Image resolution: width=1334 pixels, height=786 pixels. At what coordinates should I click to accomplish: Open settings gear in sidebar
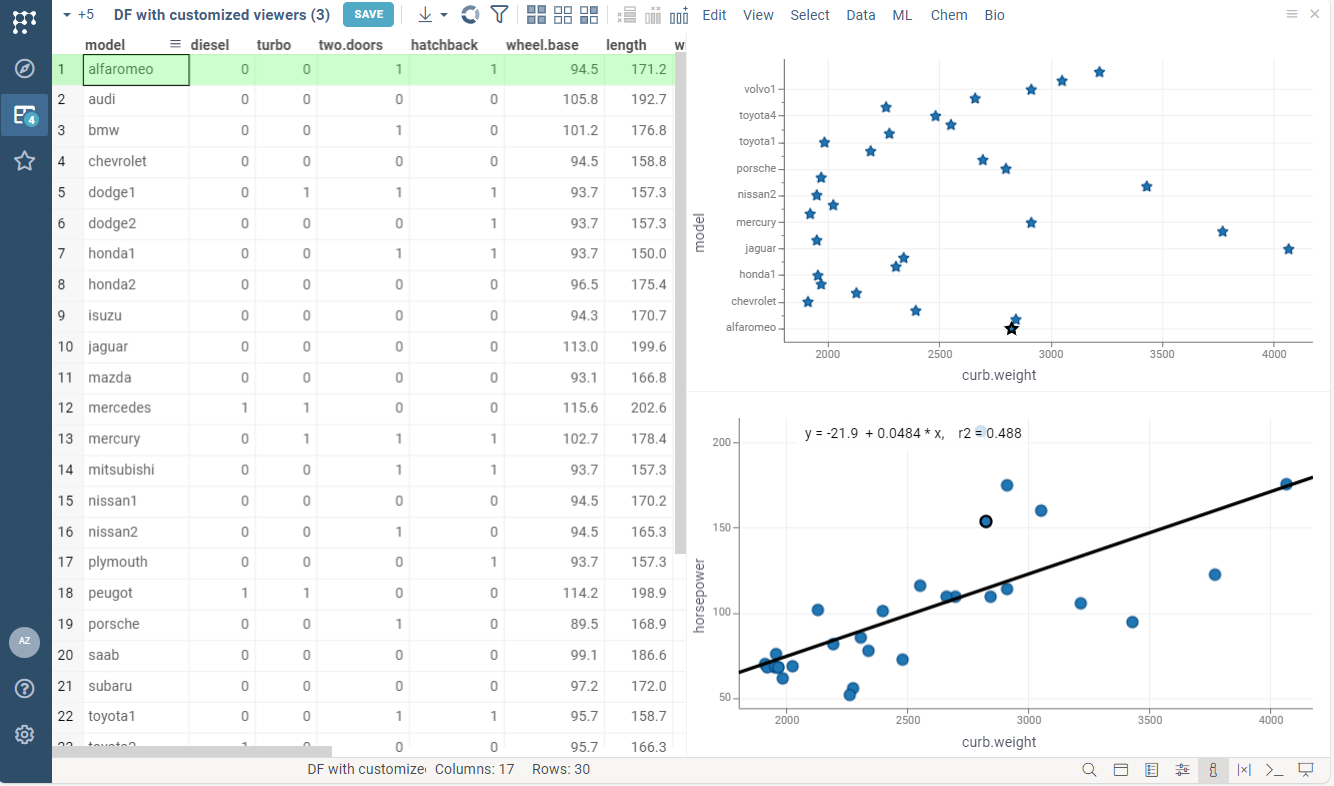click(x=25, y=735)
